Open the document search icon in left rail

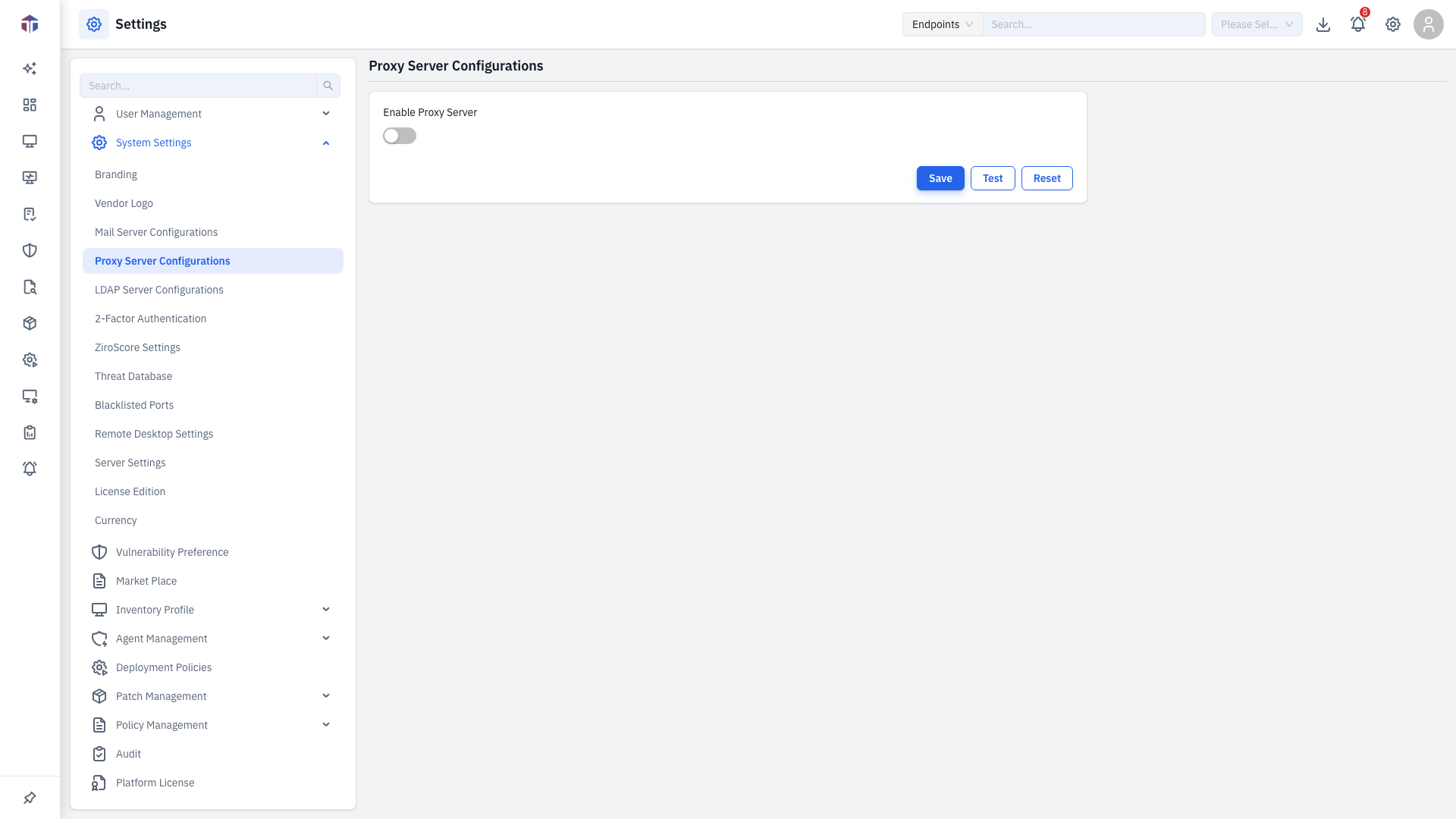coord(30,287)
